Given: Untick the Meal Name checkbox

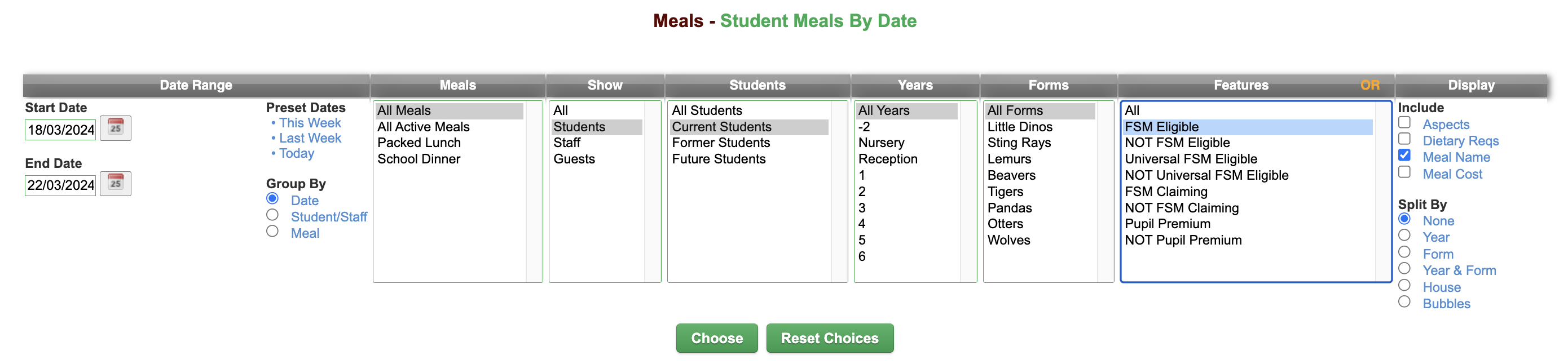Looking at the screenshot, I should click(x=1404, y=155).
